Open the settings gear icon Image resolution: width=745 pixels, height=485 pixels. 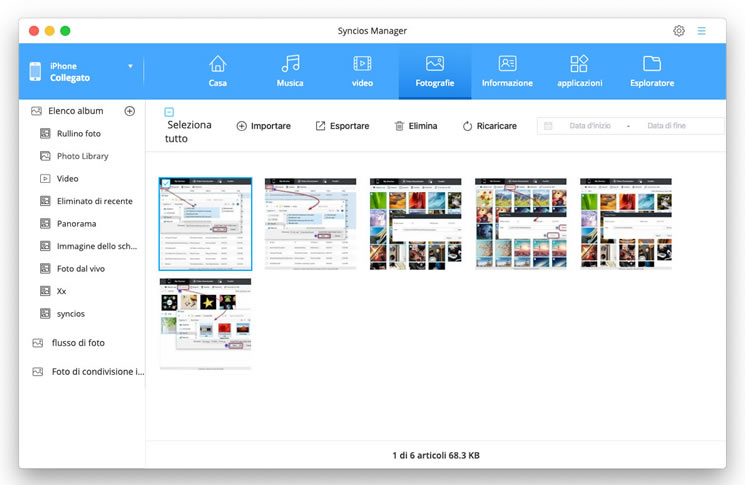pos(679,31)
